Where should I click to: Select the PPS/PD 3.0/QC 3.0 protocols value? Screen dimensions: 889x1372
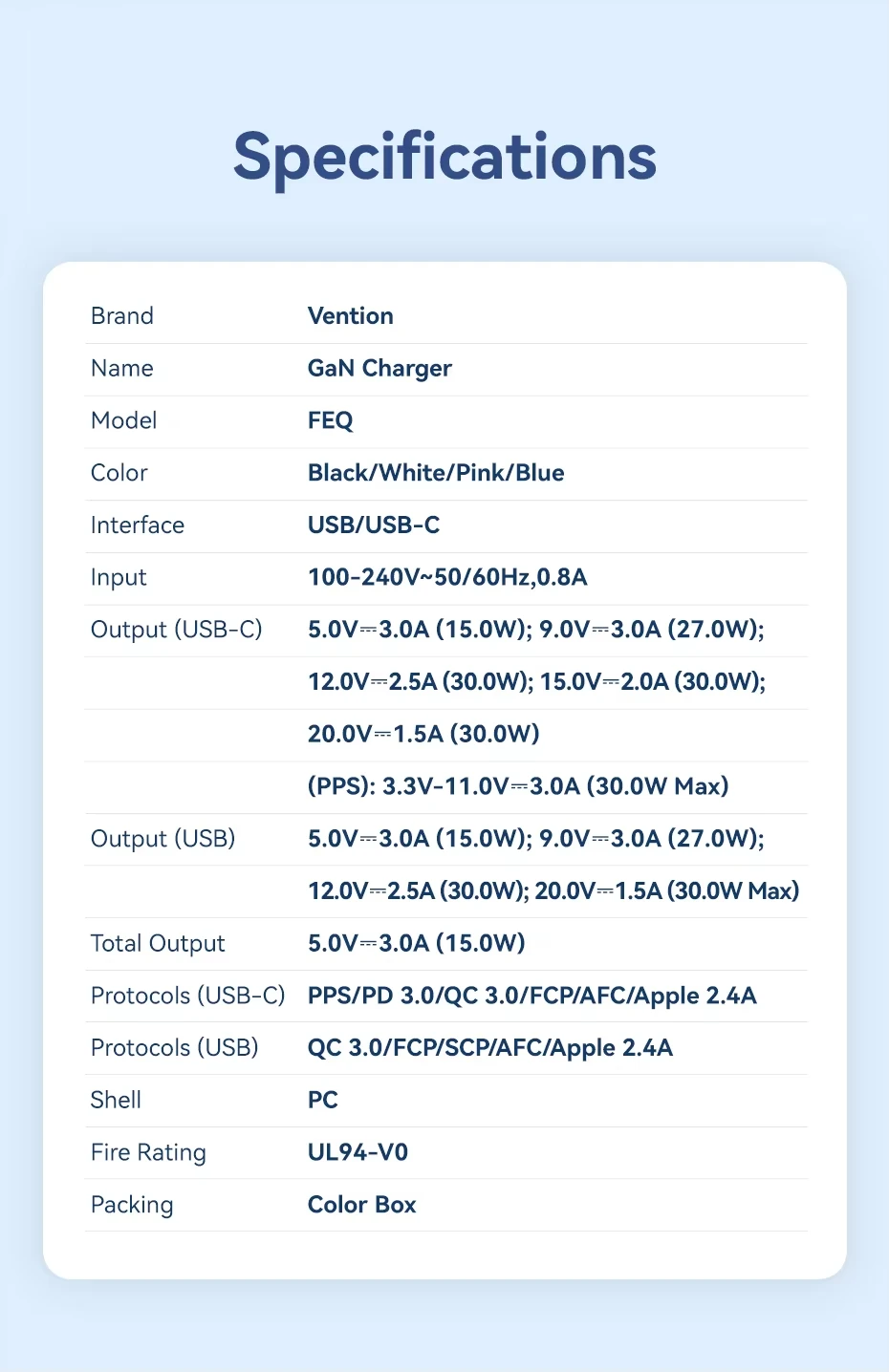click(531, 996)
